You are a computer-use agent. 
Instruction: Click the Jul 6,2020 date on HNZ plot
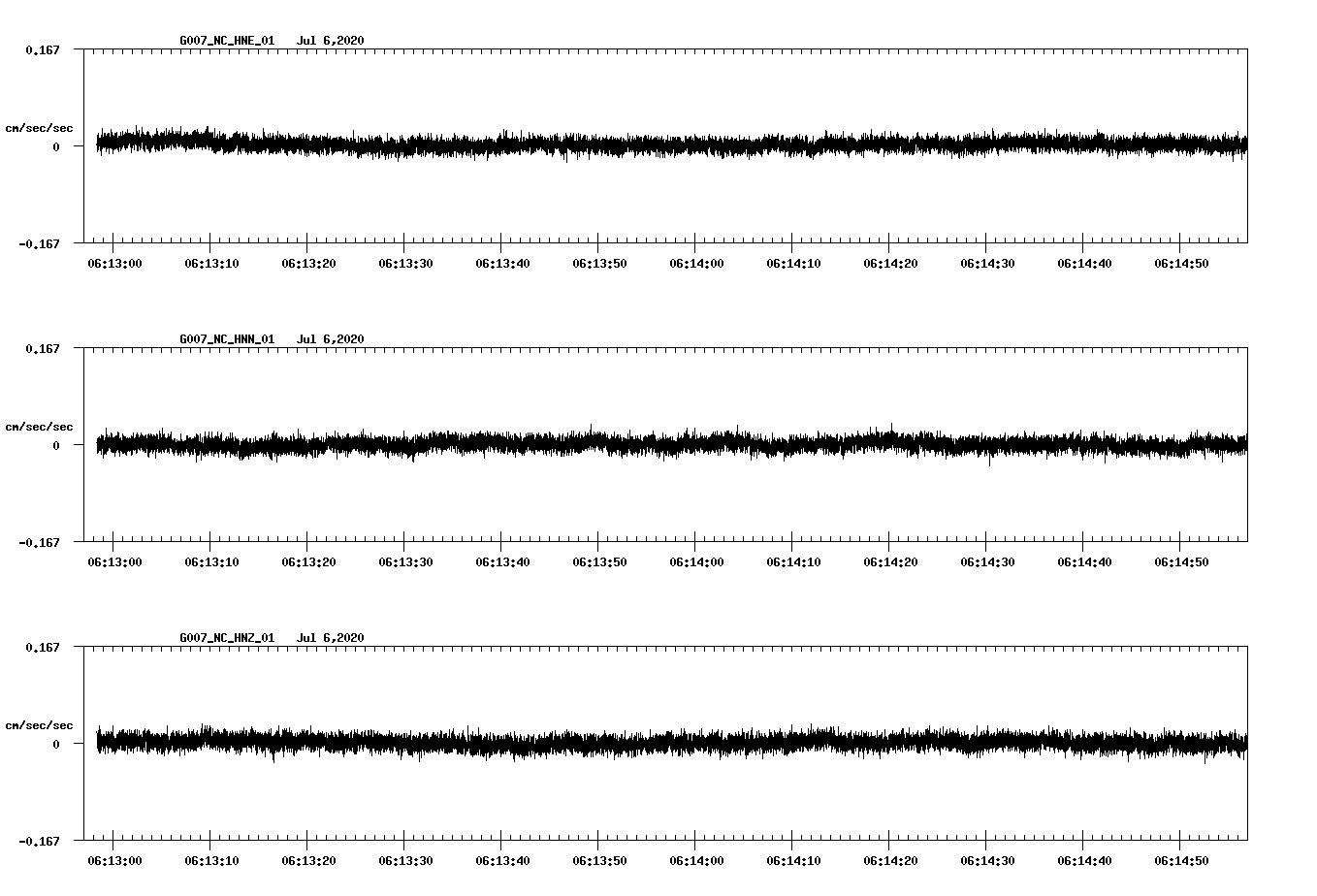330,638
